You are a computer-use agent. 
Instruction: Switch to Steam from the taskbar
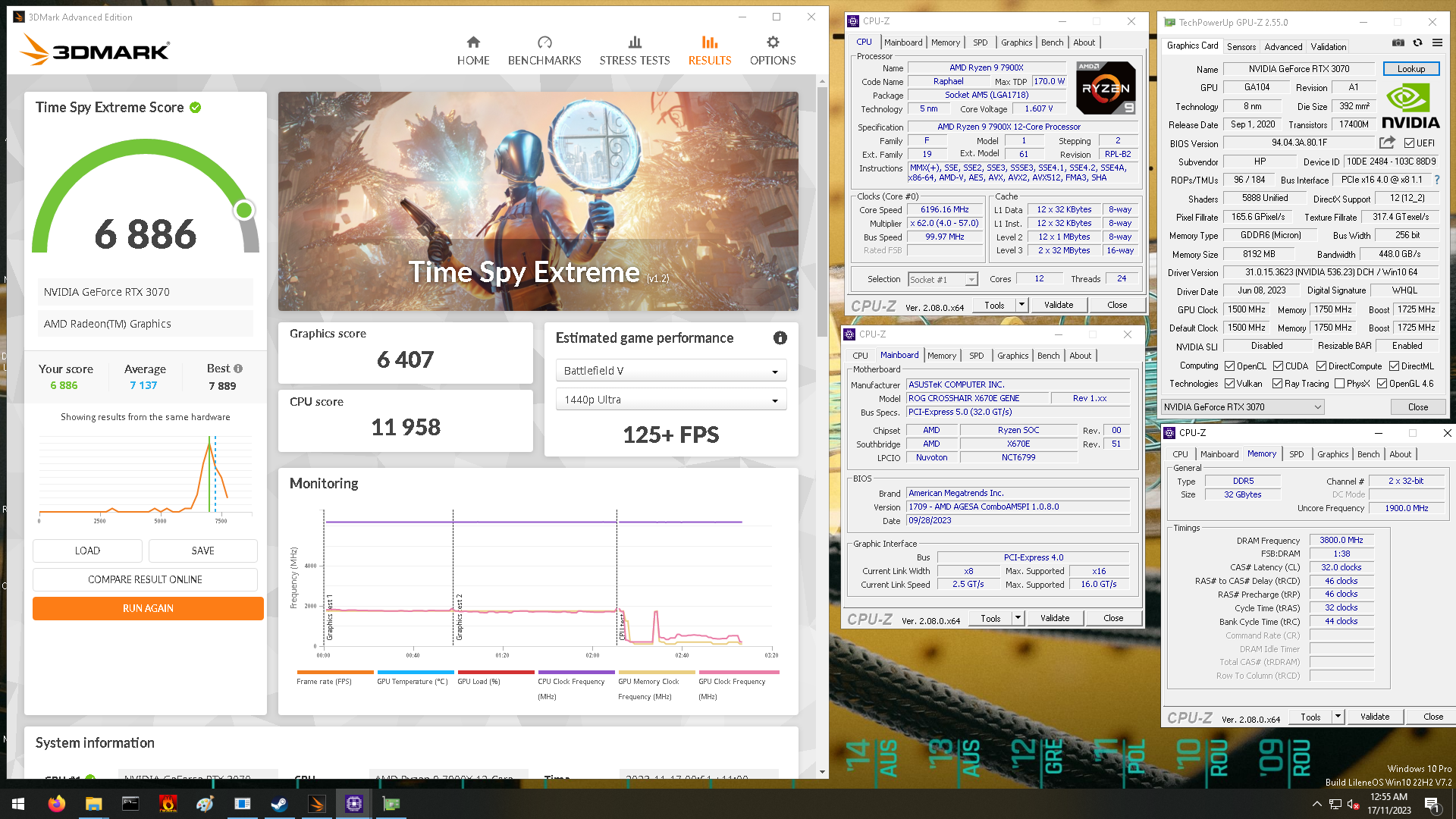279,804
